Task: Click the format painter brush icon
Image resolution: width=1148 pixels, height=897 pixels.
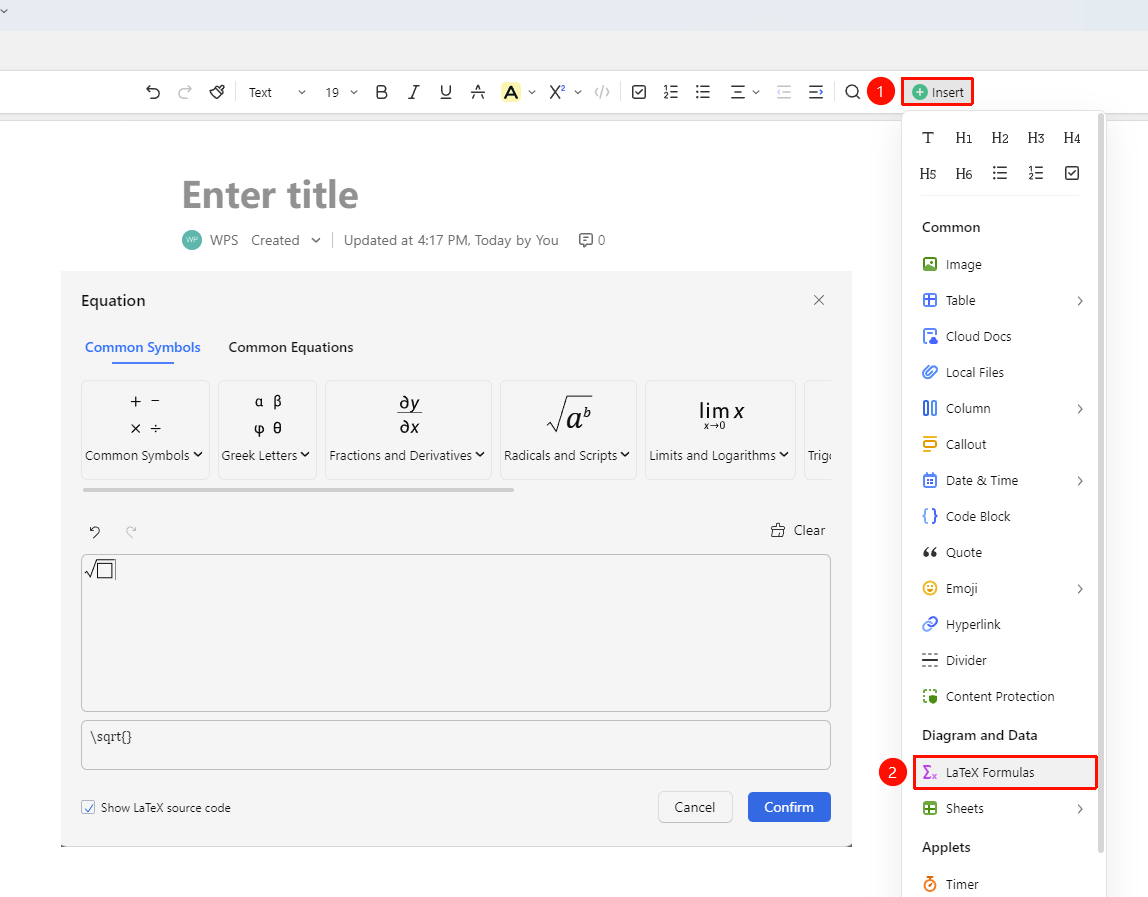Action: [x=217, y=92]
